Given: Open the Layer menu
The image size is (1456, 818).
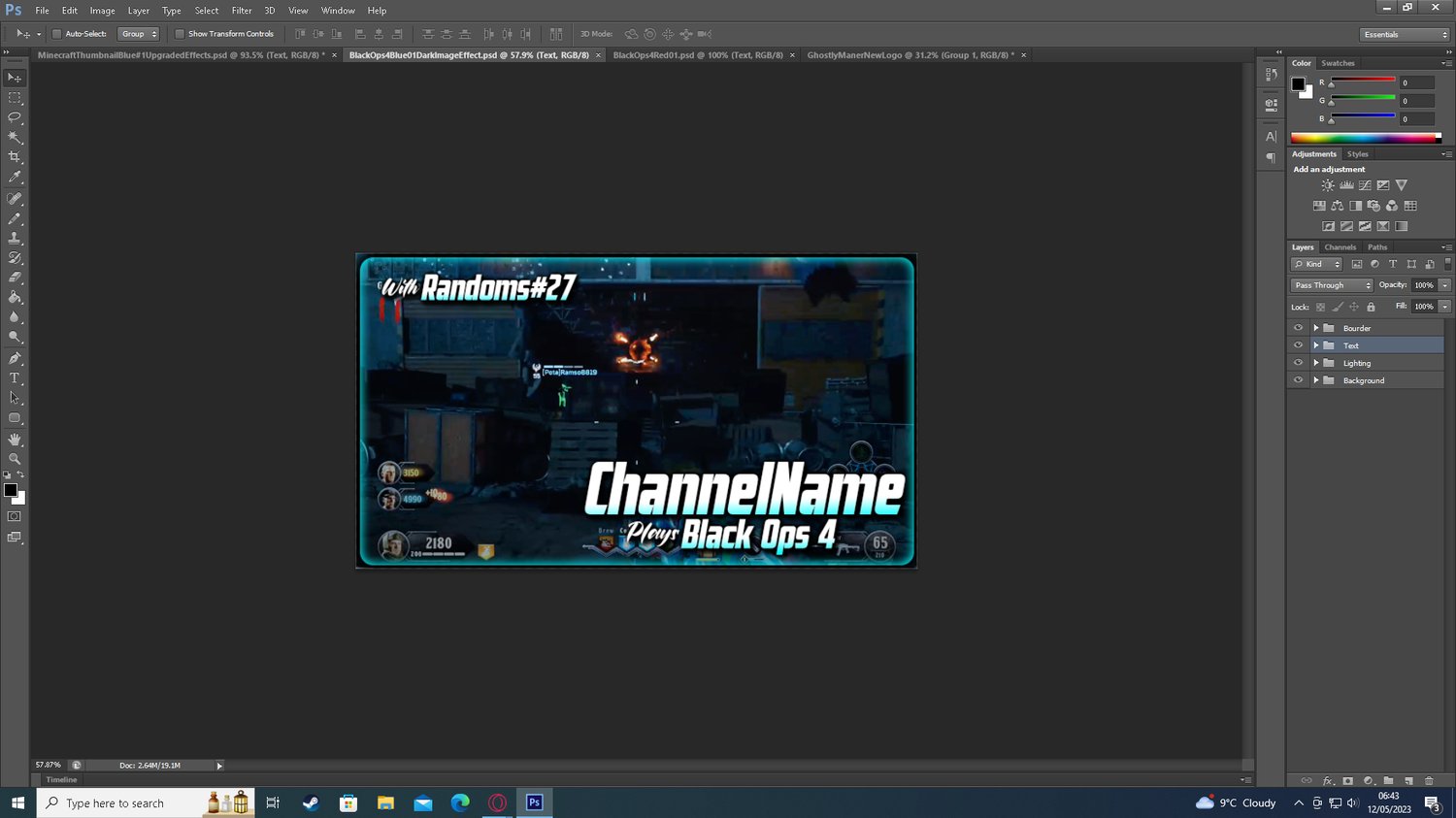Looking at the screenshot, I should tap(139, 11).
